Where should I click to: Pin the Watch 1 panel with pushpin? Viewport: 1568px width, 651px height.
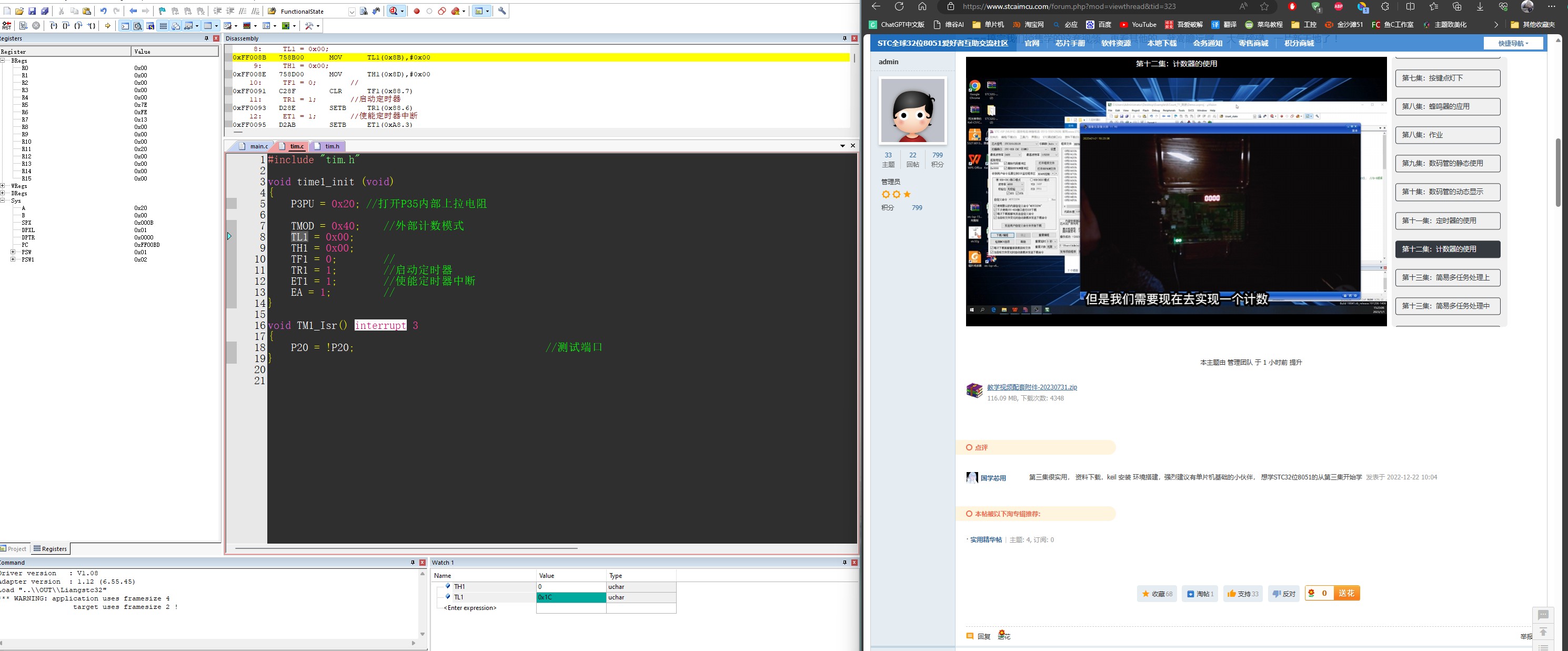pyautogui.click(x=845, y=562)
